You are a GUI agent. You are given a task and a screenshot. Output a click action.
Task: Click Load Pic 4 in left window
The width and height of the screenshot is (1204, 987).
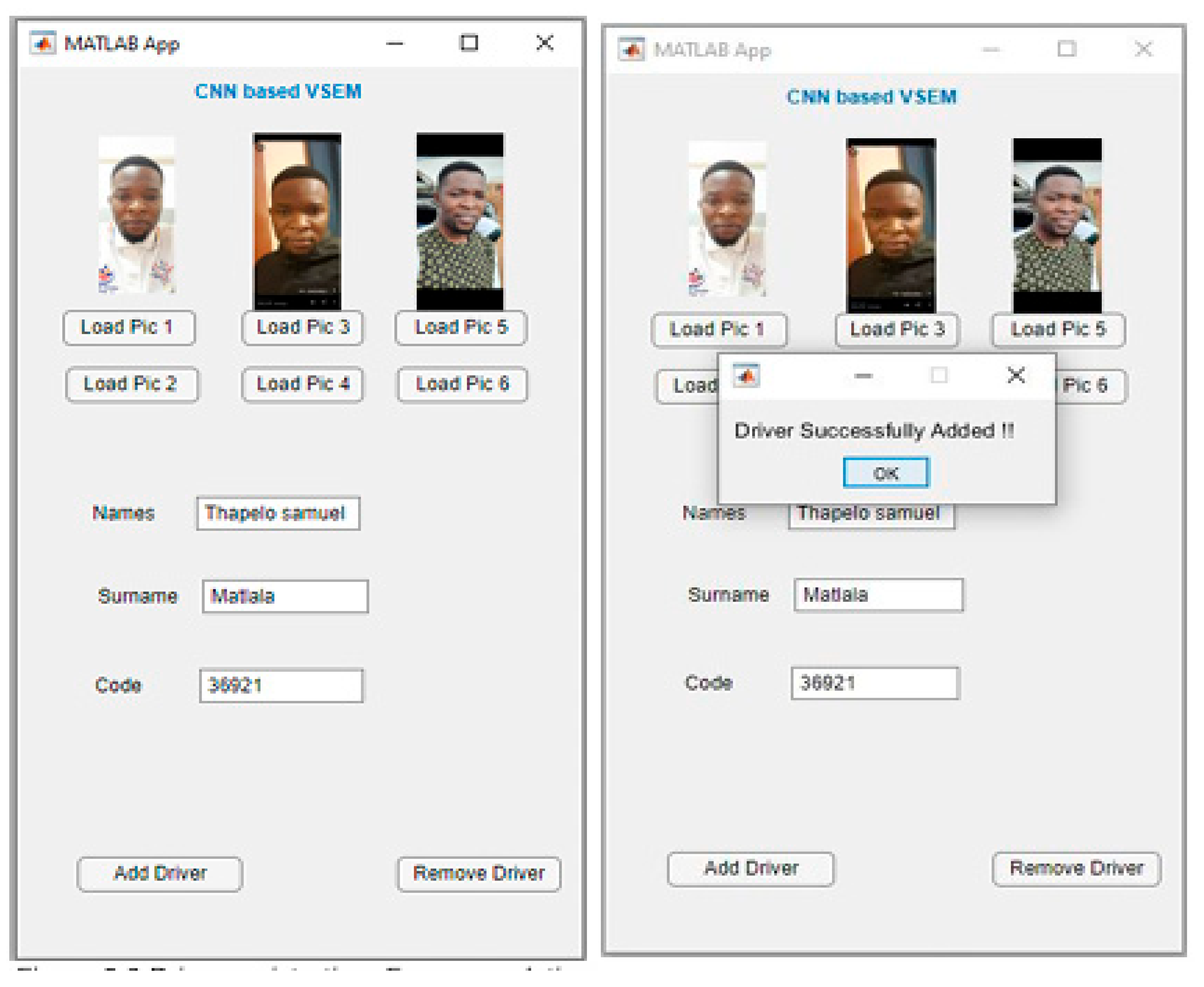[302, 385]
